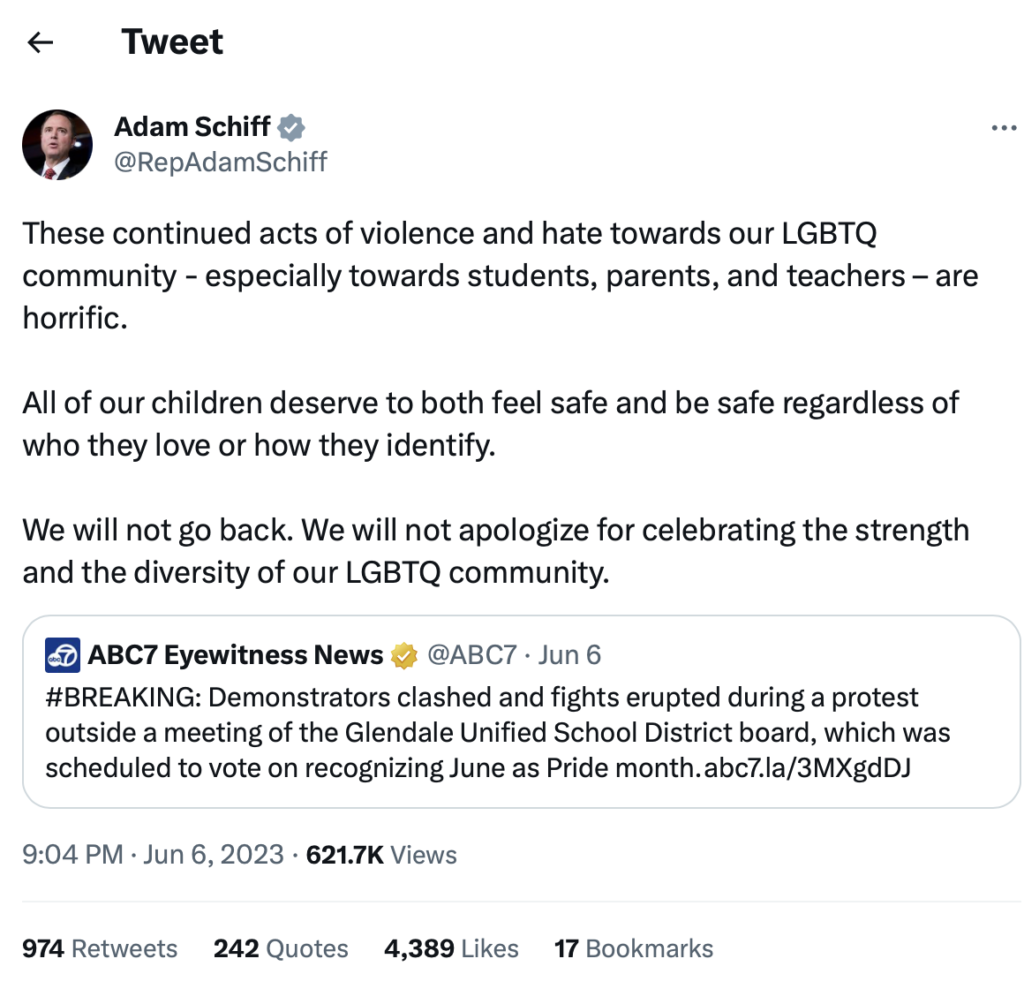Viewport: 1024px width, 989px height.
Task: Click the blue verified badge beside Adam Schiff
Action: (292, 127)
